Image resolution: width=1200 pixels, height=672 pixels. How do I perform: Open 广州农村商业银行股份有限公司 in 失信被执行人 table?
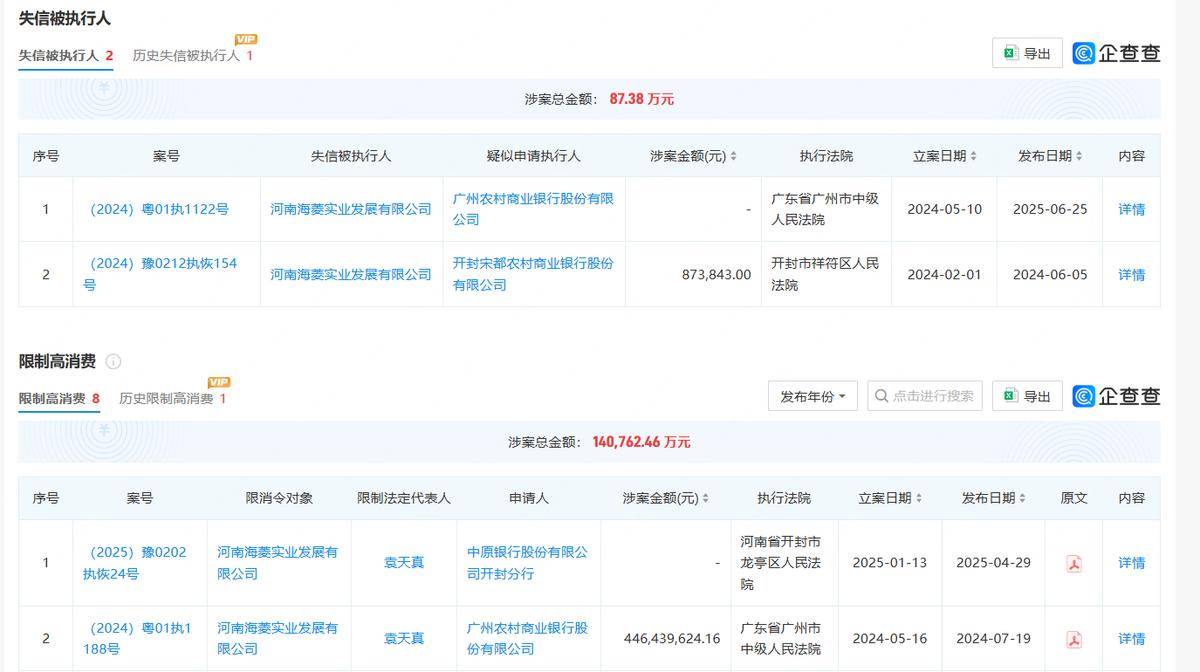(533, 209)
